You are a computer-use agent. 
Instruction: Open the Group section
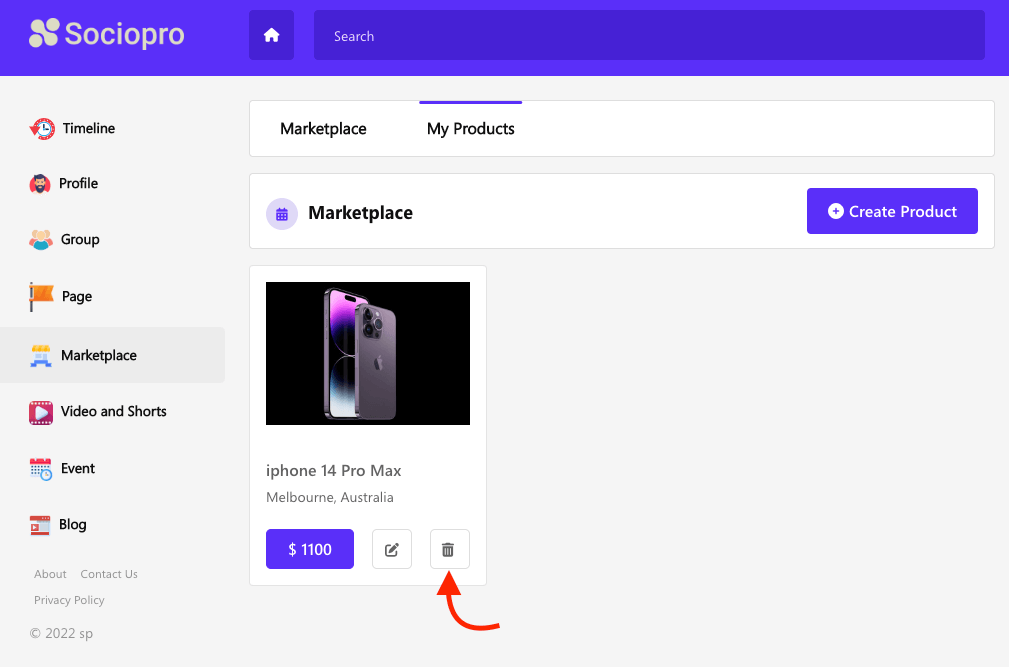(41, 240)
